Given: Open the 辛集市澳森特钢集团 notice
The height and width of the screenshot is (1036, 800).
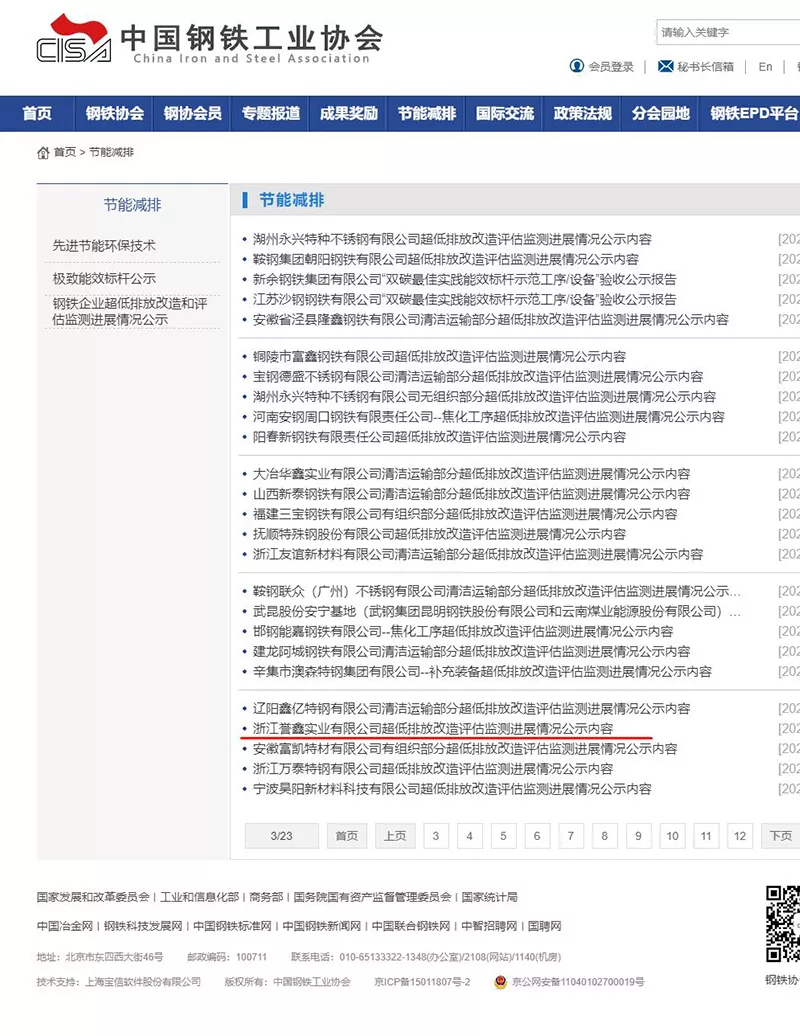Looking at the screenshot, I should coord(482,672).
